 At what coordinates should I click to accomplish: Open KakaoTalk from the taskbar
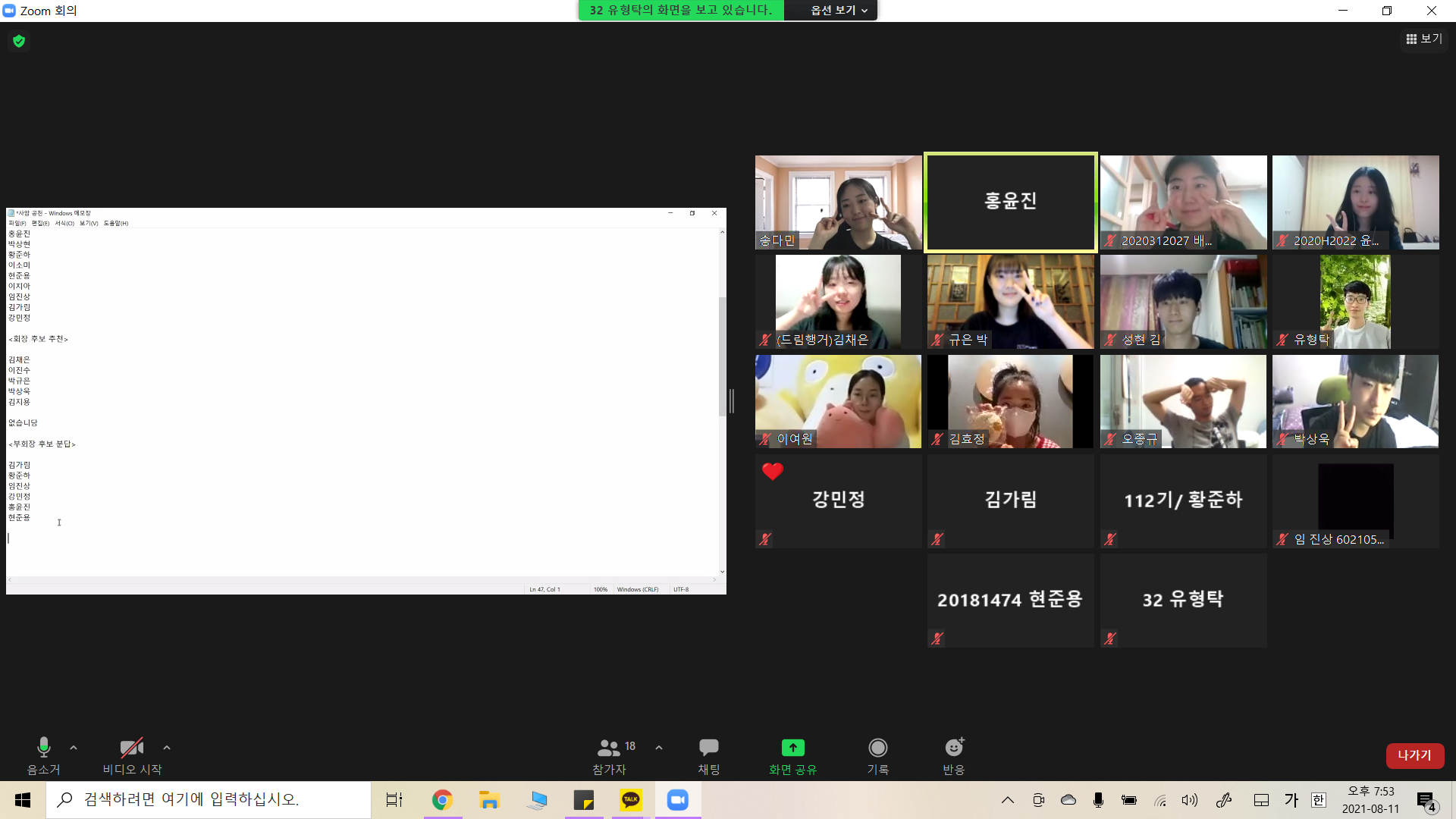630,800
